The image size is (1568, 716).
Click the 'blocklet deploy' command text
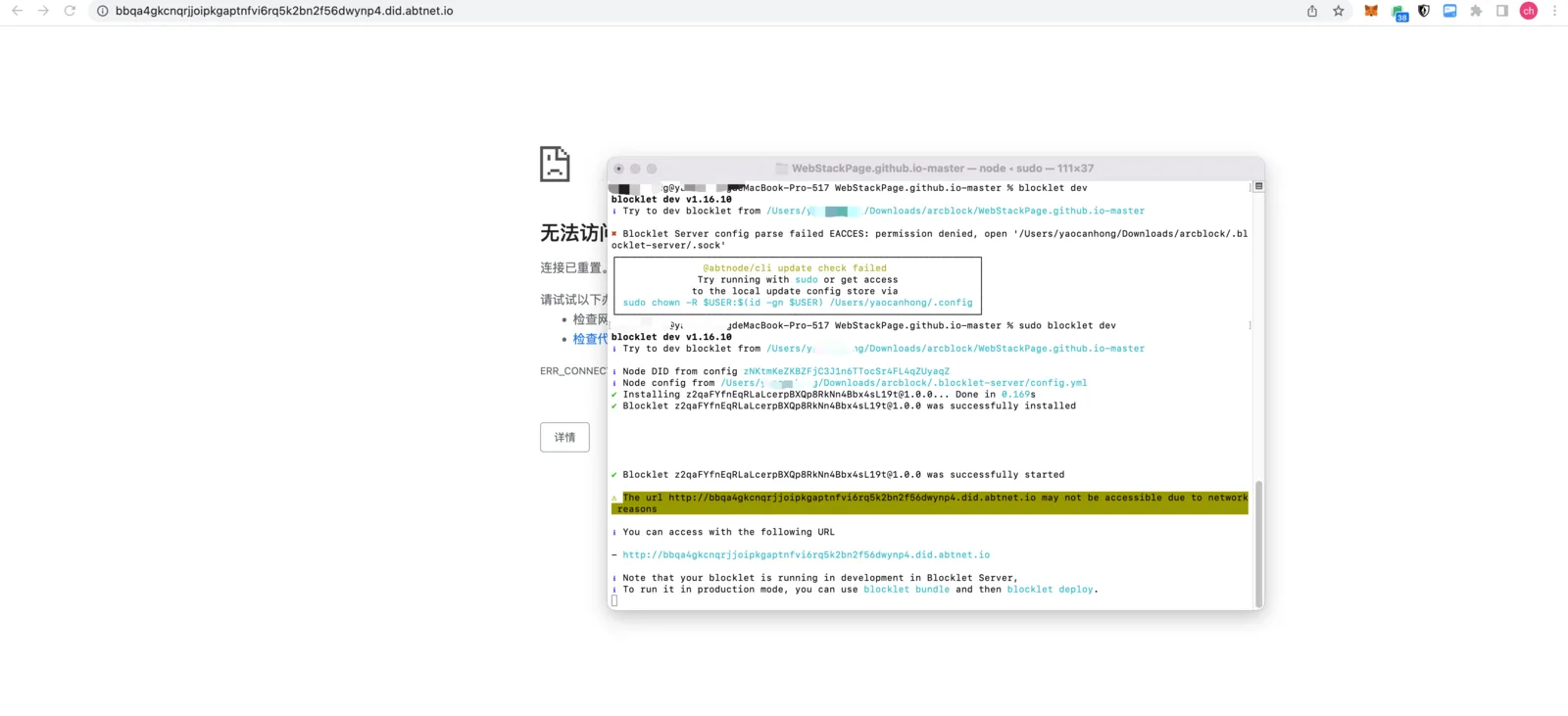(x=1050, y=590)
